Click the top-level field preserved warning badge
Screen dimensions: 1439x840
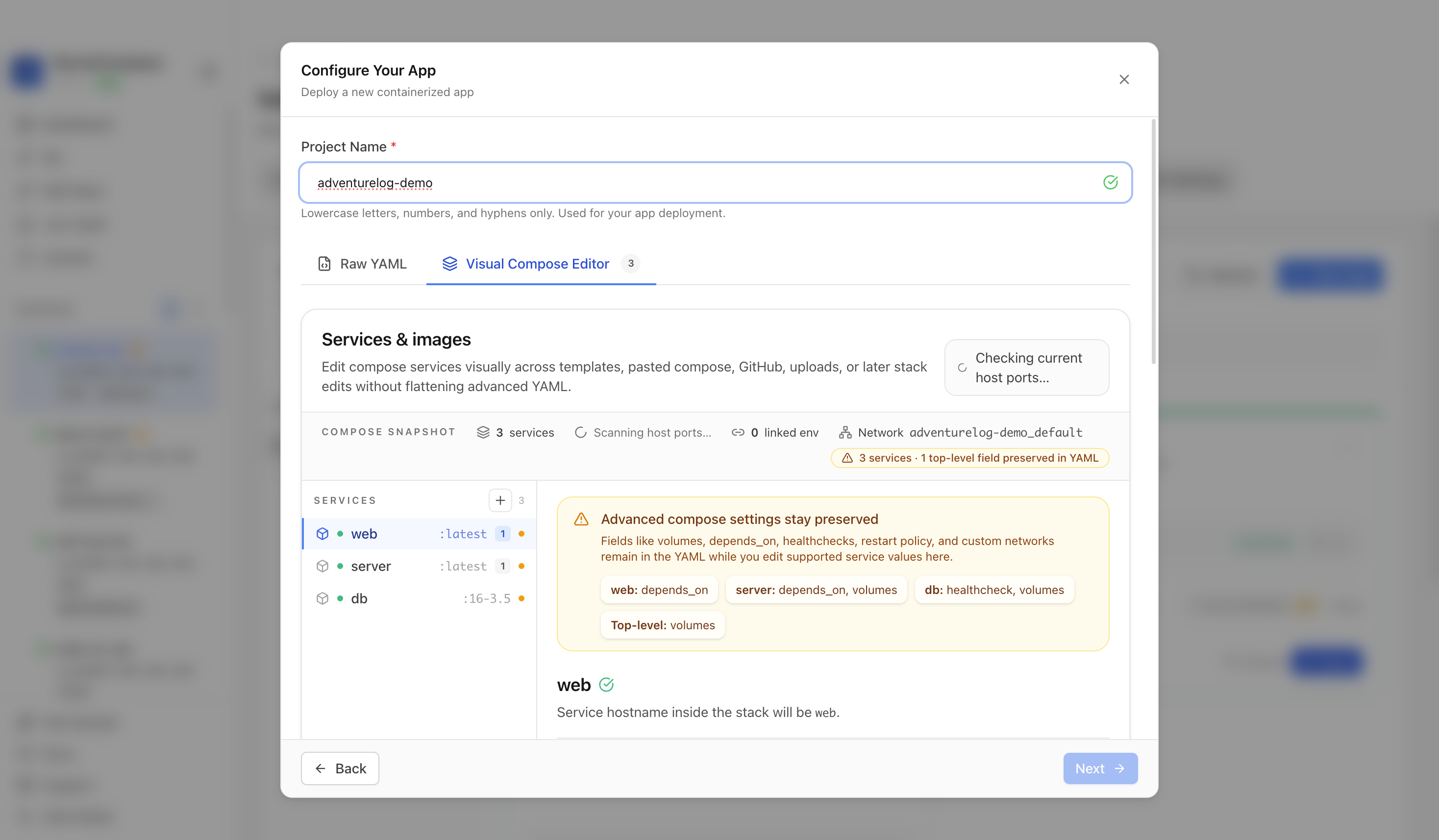pyautogui.click(x=969, y=458)
